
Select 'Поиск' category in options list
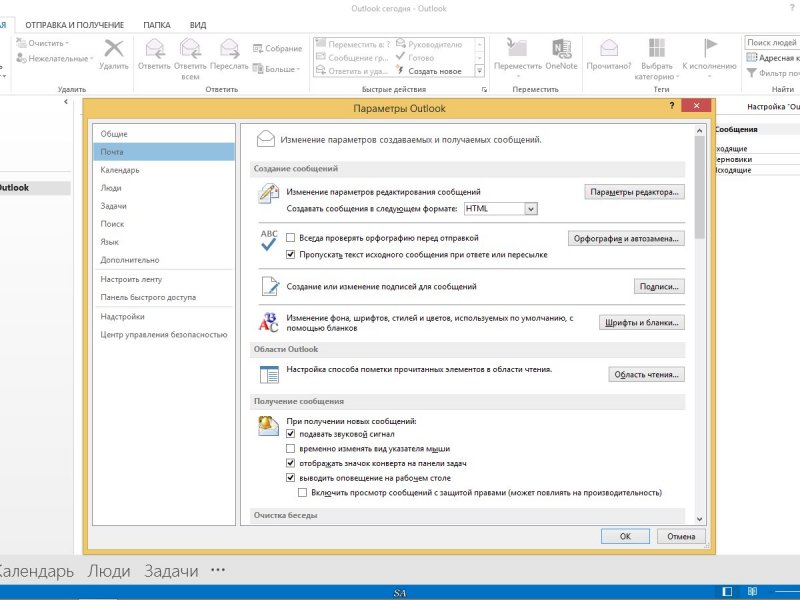(x=164, y=223)
